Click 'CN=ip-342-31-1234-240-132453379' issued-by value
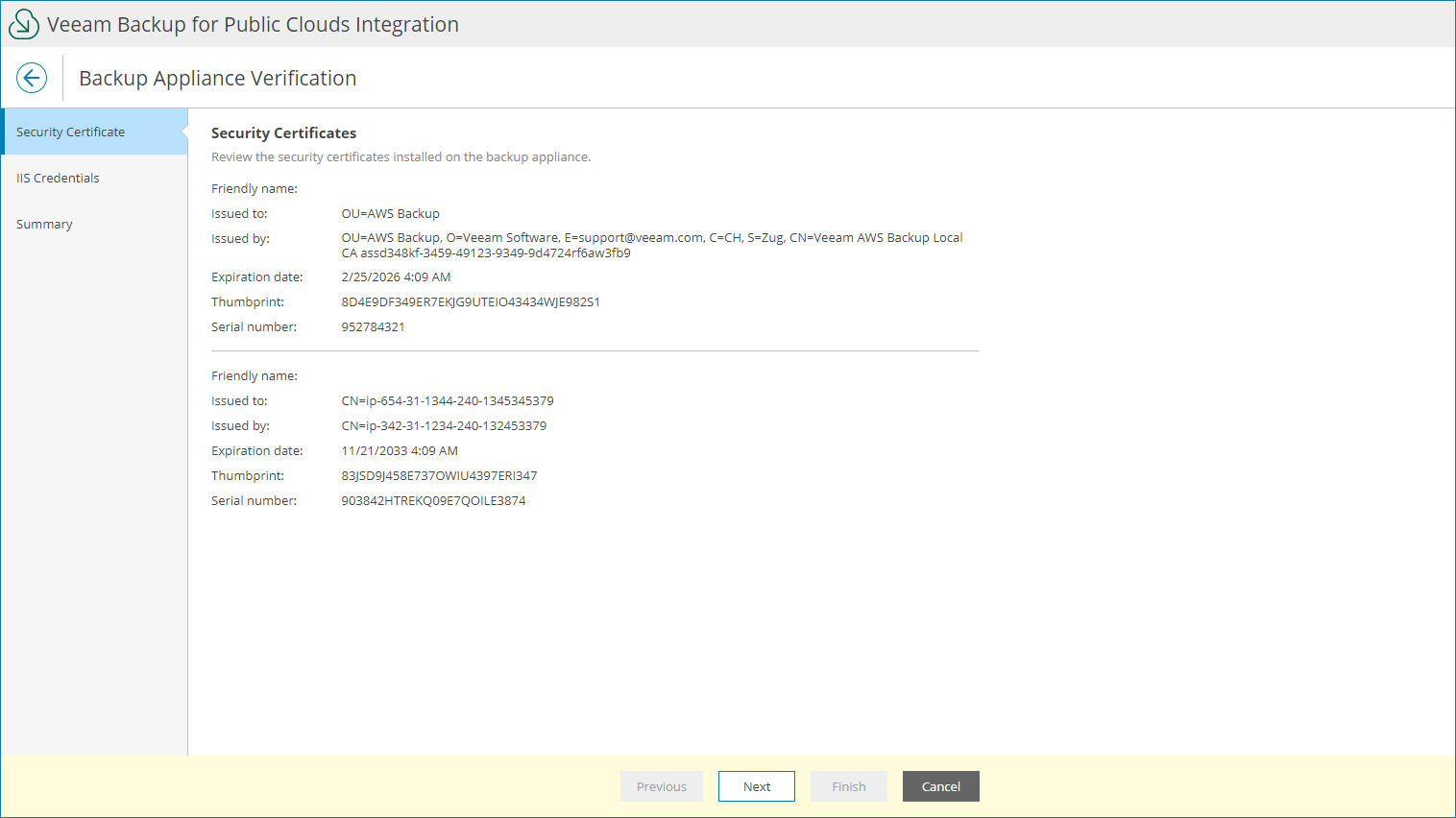The image size is (1456, 818). click(x=444, y=425)
